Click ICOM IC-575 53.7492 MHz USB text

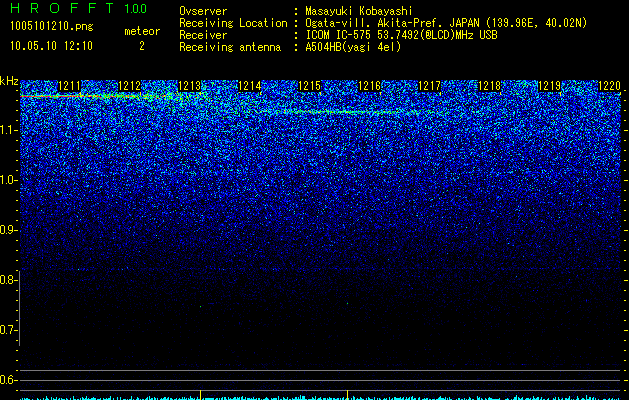pyautogui.click(x=401, y=35)
